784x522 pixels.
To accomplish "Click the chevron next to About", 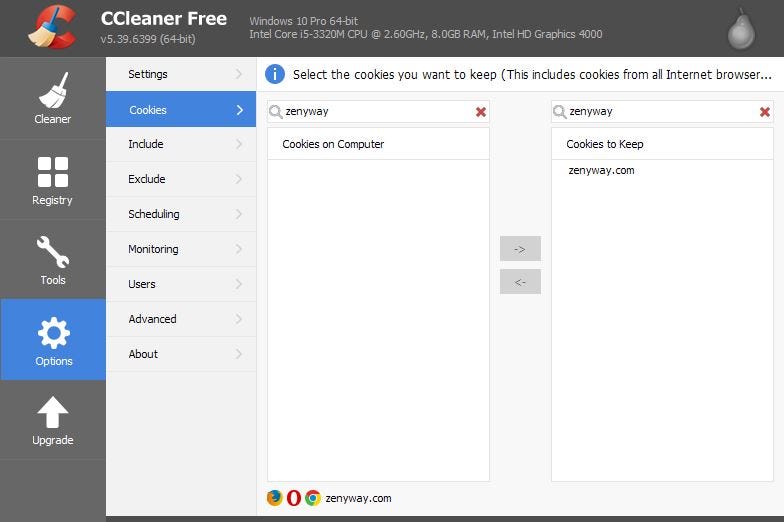I will click(239, 354).
